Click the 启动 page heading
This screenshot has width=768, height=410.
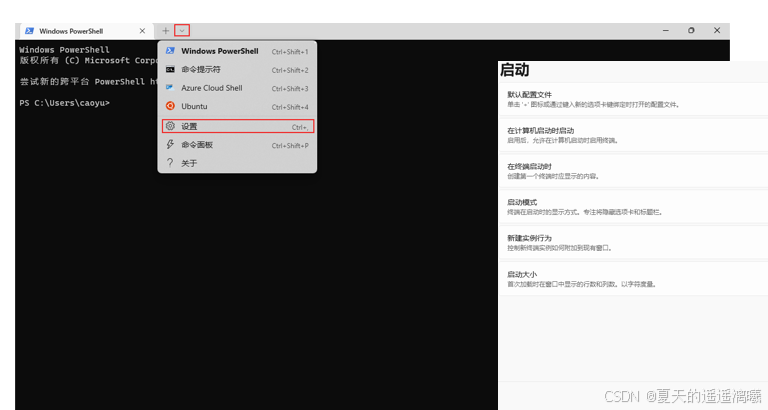[x=514, y=70]
